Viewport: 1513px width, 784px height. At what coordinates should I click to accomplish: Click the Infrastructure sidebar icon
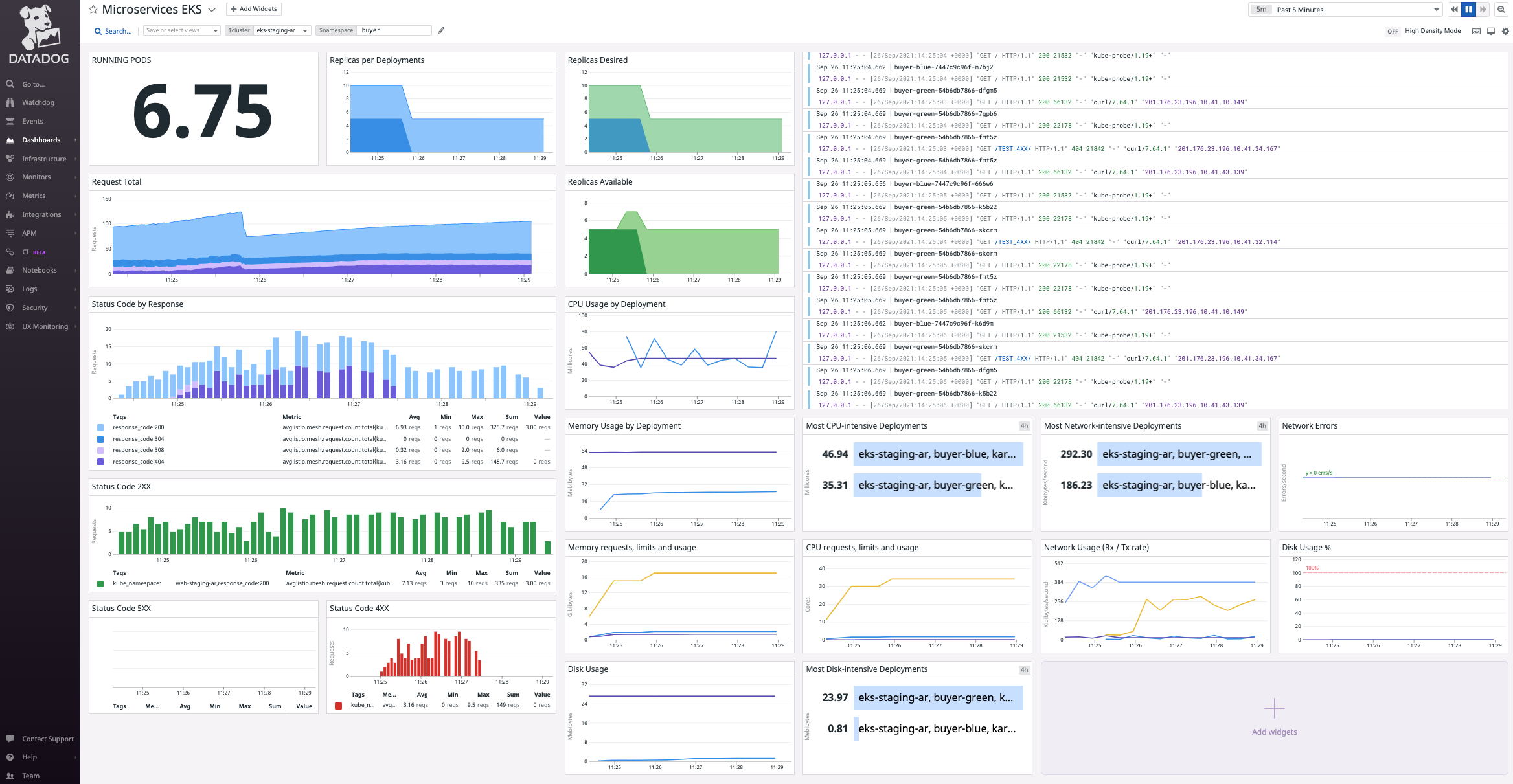click(10, 159)
